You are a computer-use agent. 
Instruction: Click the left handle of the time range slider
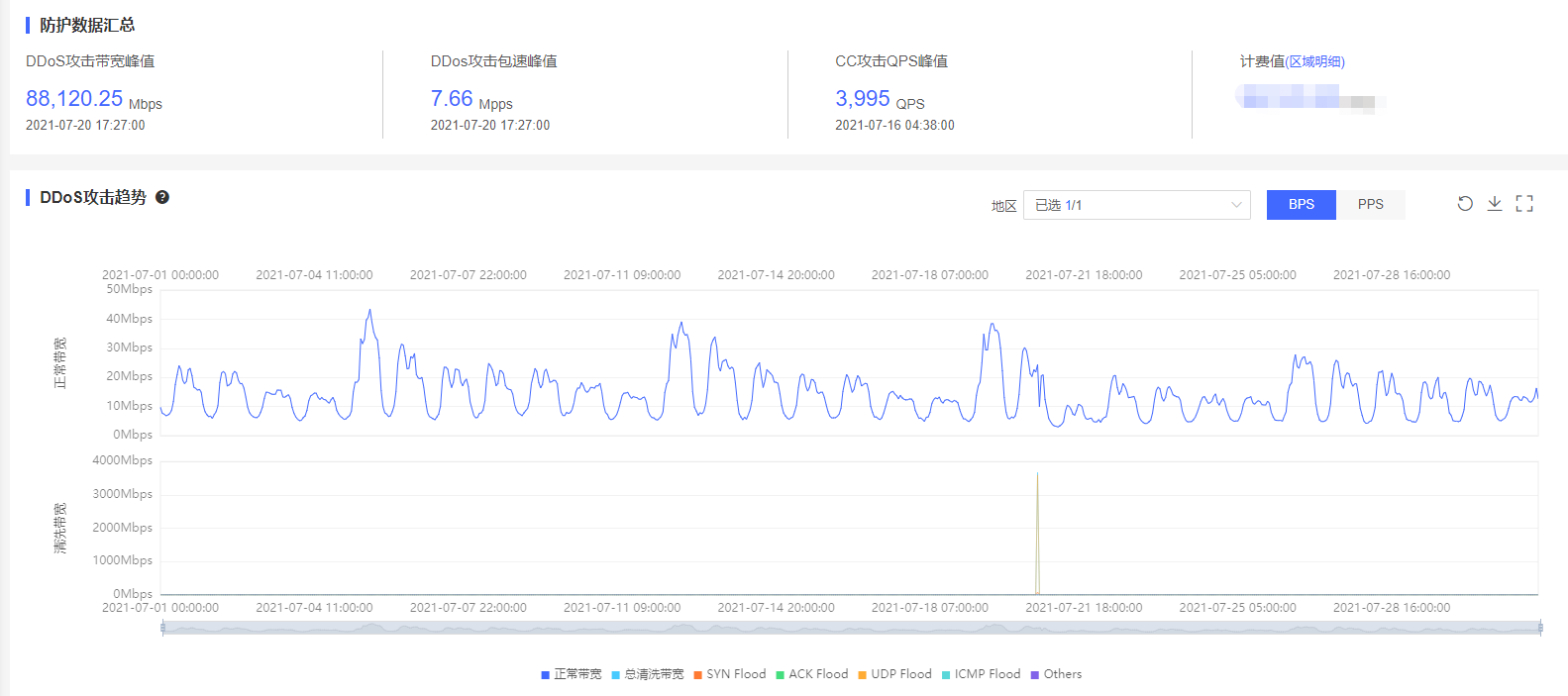pos(163,628)
